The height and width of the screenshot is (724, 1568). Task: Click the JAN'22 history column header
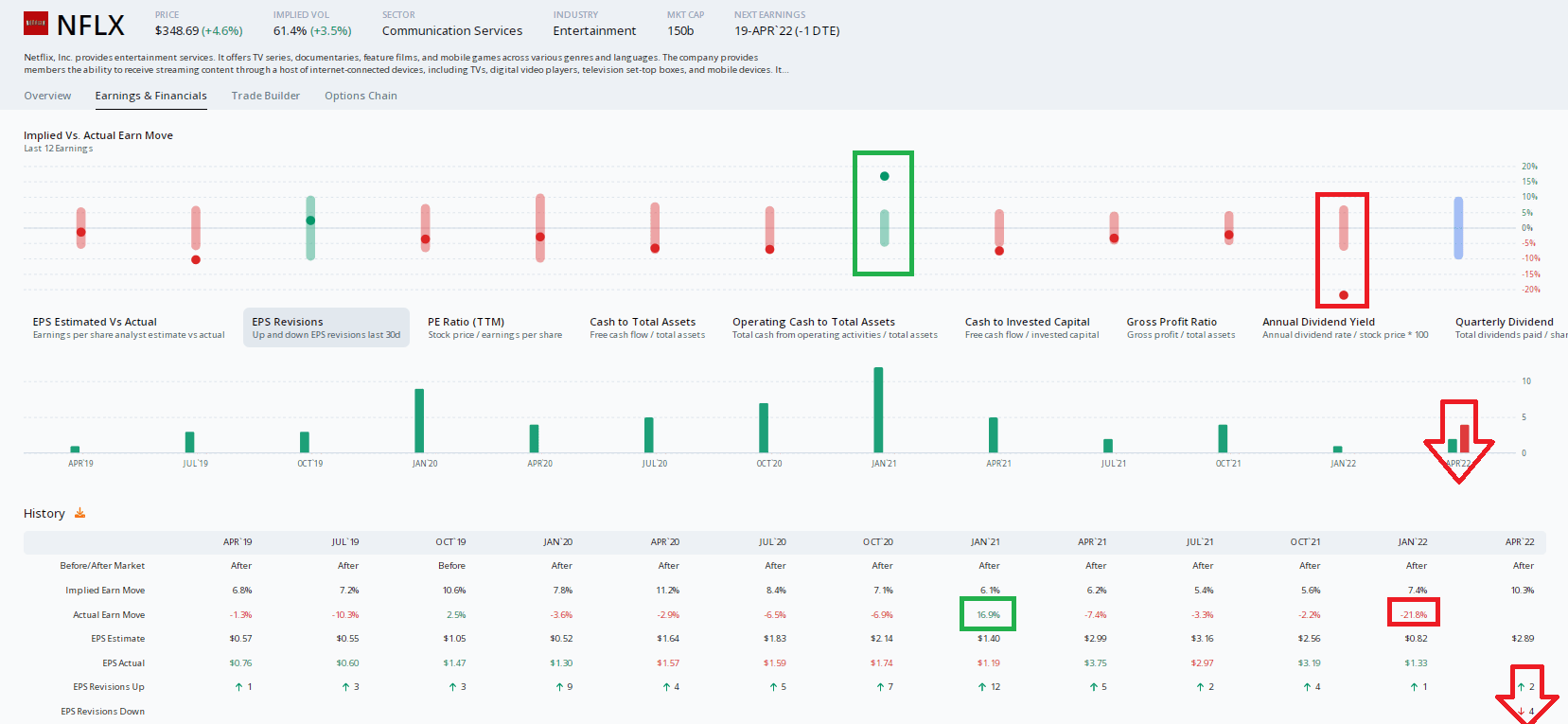point(1413,542)
